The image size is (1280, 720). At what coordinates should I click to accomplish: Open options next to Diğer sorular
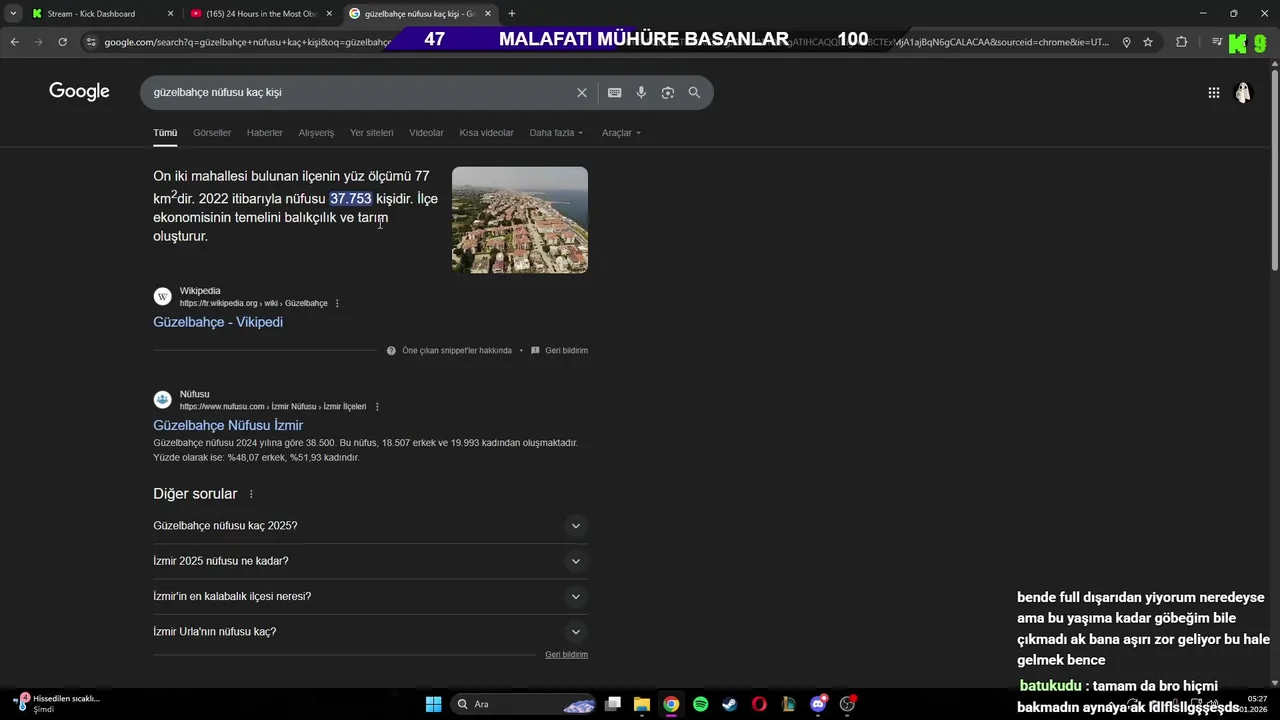pos(251,494)
